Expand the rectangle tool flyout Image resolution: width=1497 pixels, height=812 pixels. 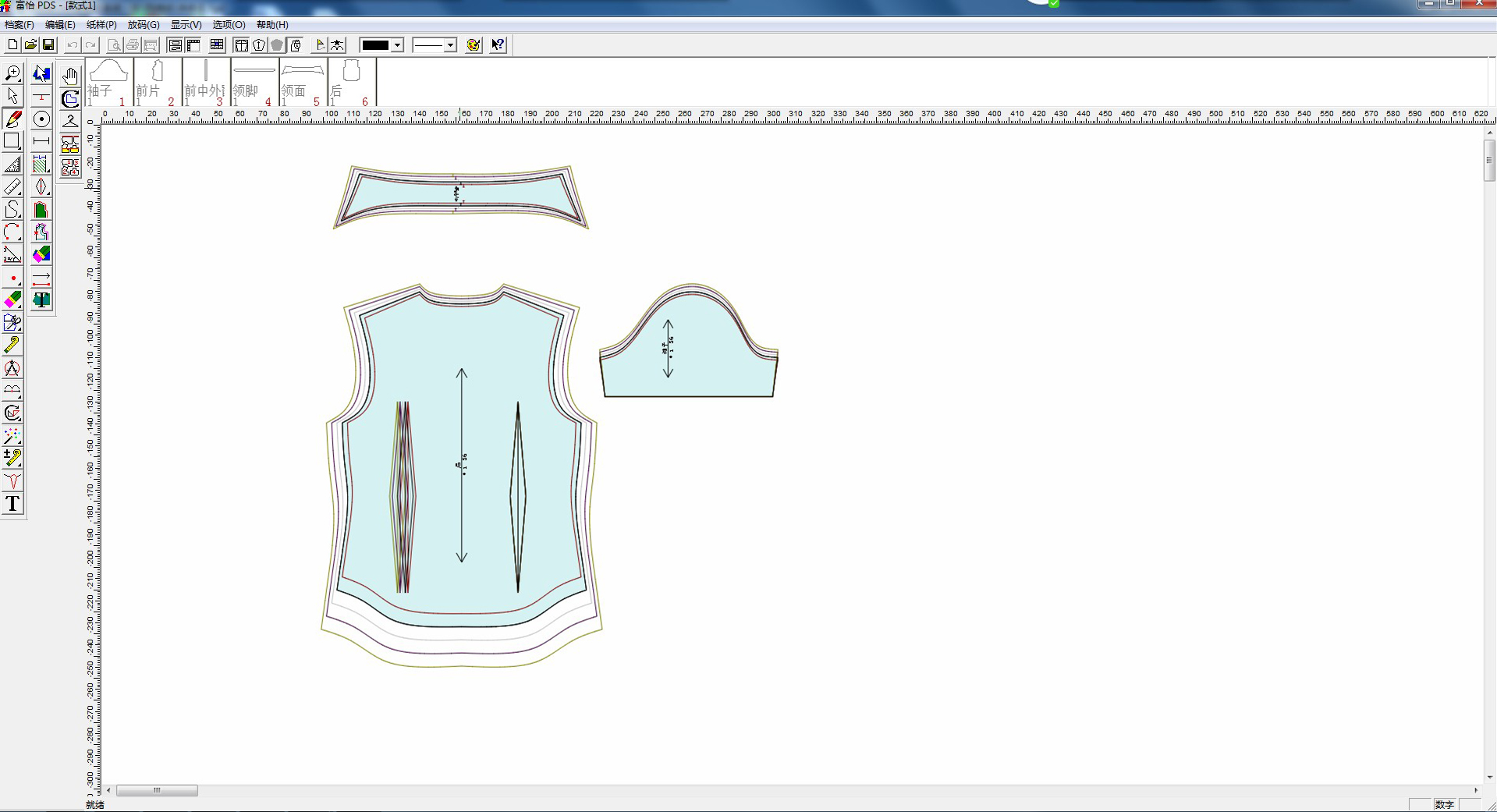point(12,142)
